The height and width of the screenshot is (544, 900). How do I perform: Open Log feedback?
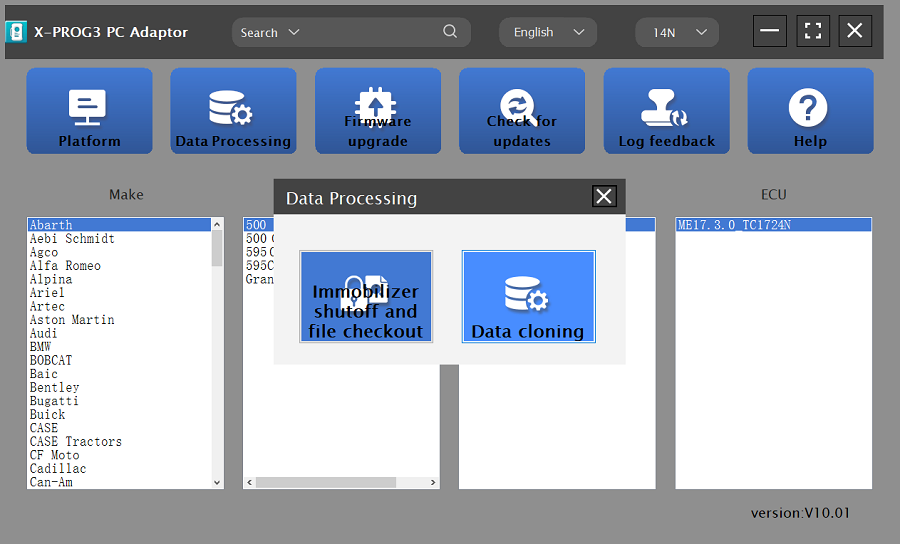point(666,111)
